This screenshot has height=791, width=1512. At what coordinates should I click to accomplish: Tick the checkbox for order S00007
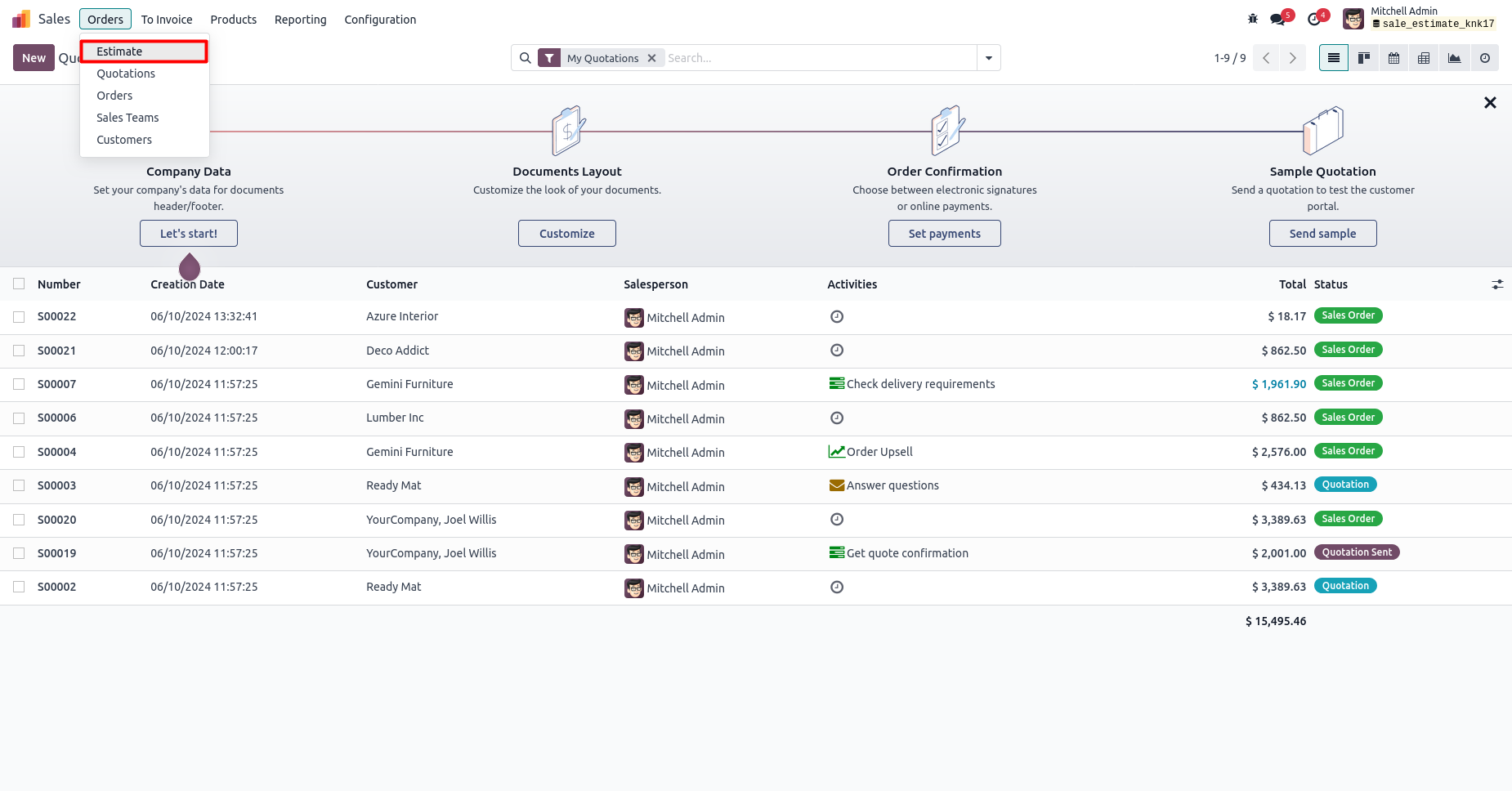tap(19, 384)
